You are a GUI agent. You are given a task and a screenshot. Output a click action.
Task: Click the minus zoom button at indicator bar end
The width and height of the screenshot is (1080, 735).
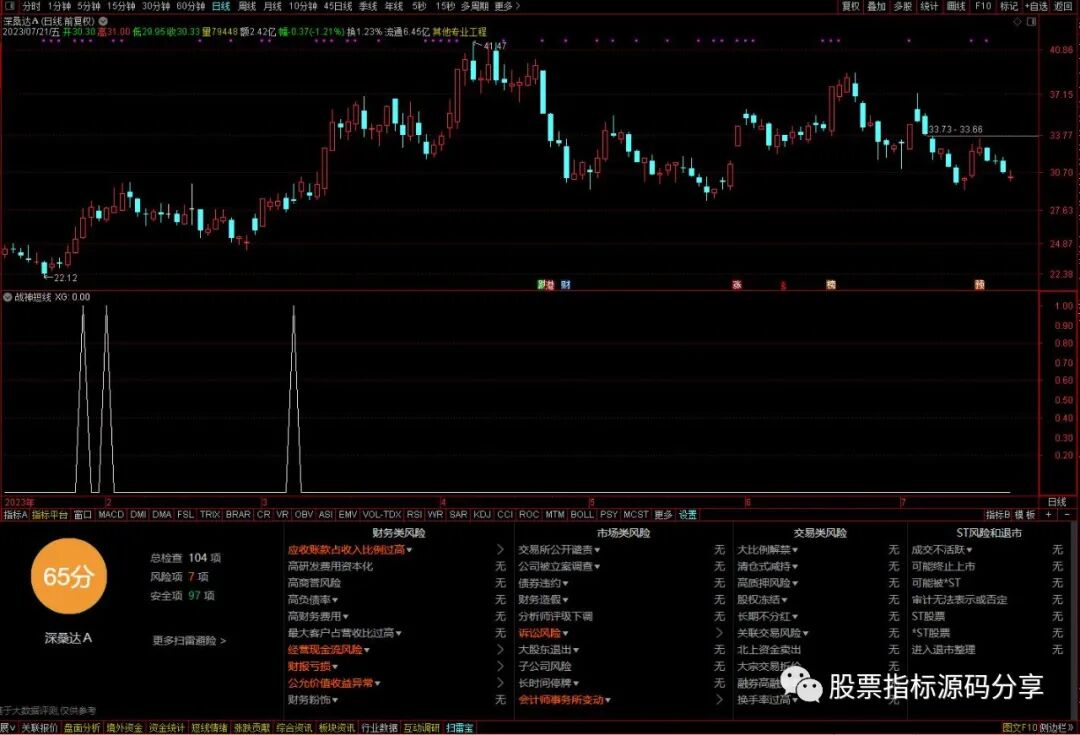coord(1068,515)
